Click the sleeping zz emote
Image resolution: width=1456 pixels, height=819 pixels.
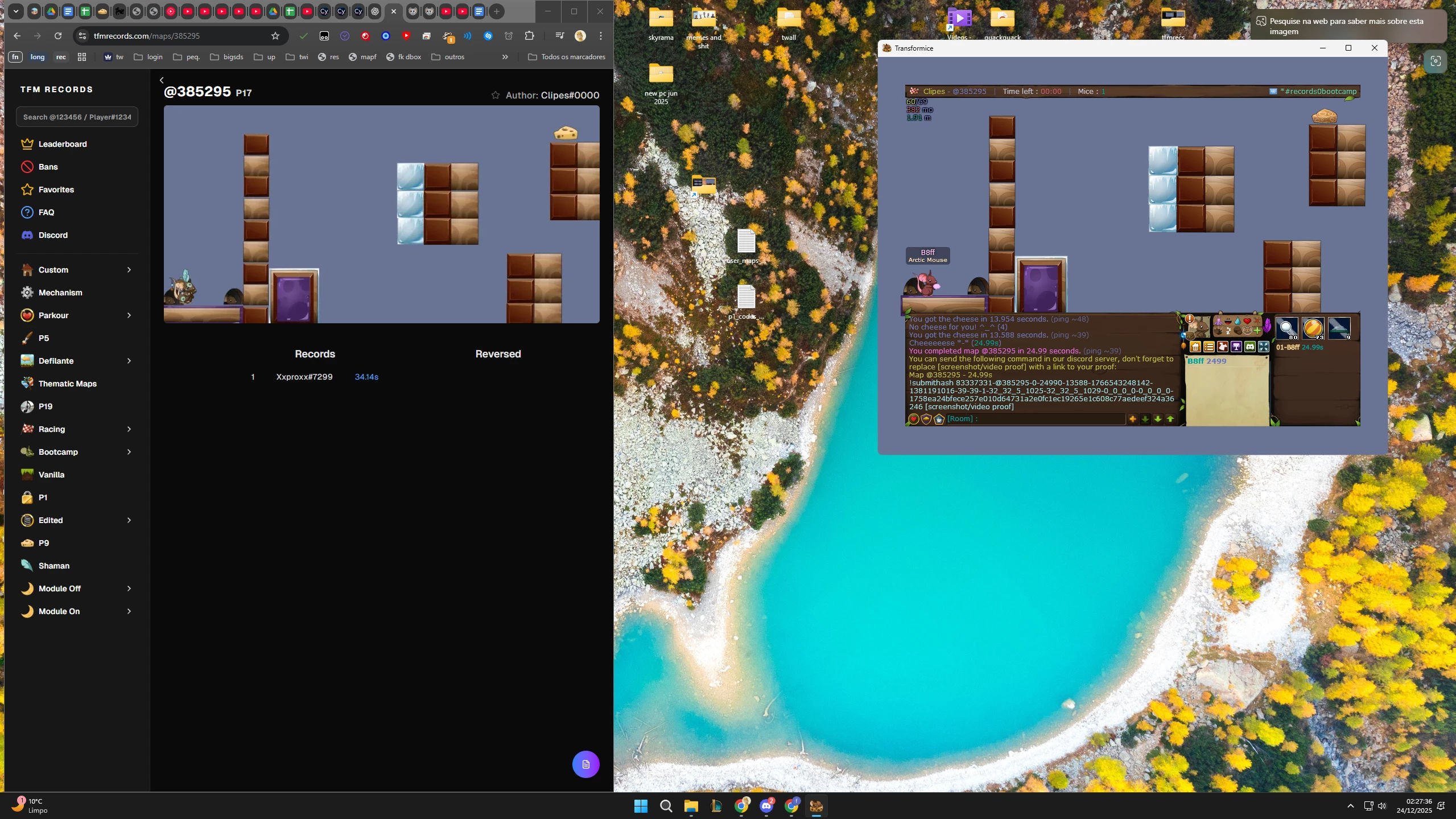point(1228,331)
